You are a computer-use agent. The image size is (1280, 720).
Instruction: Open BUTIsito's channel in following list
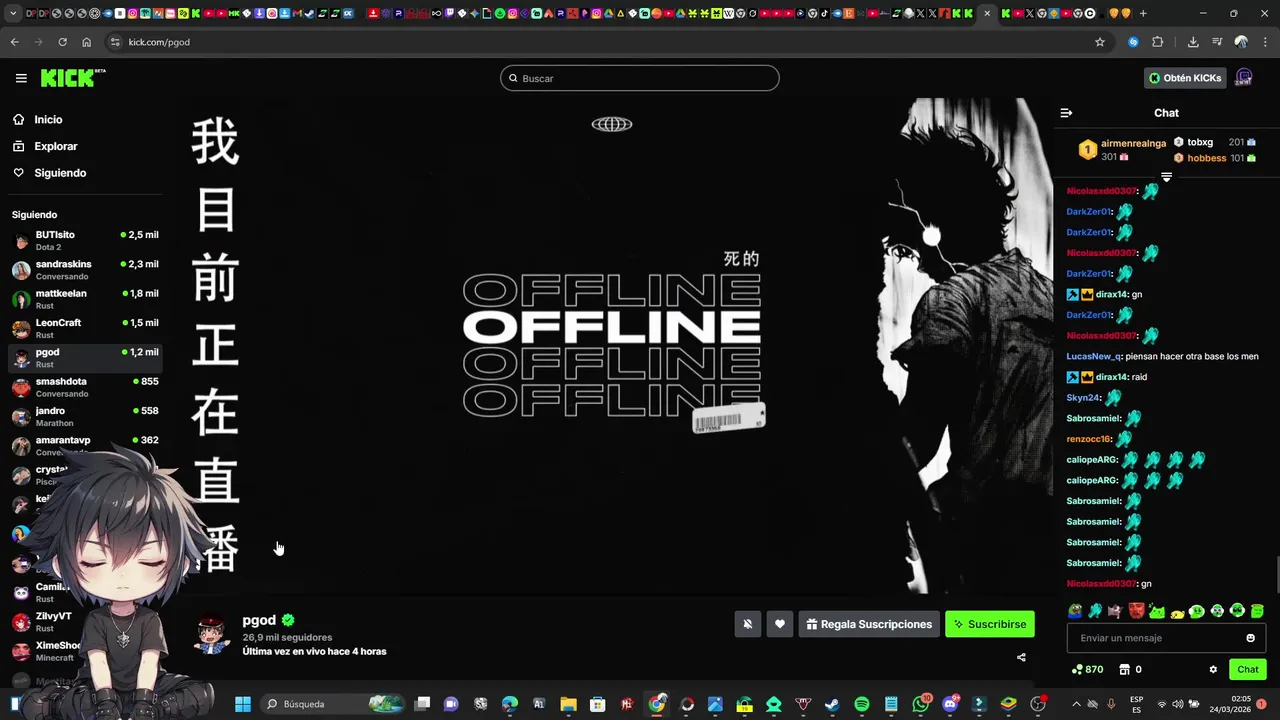tap(85, 240)
